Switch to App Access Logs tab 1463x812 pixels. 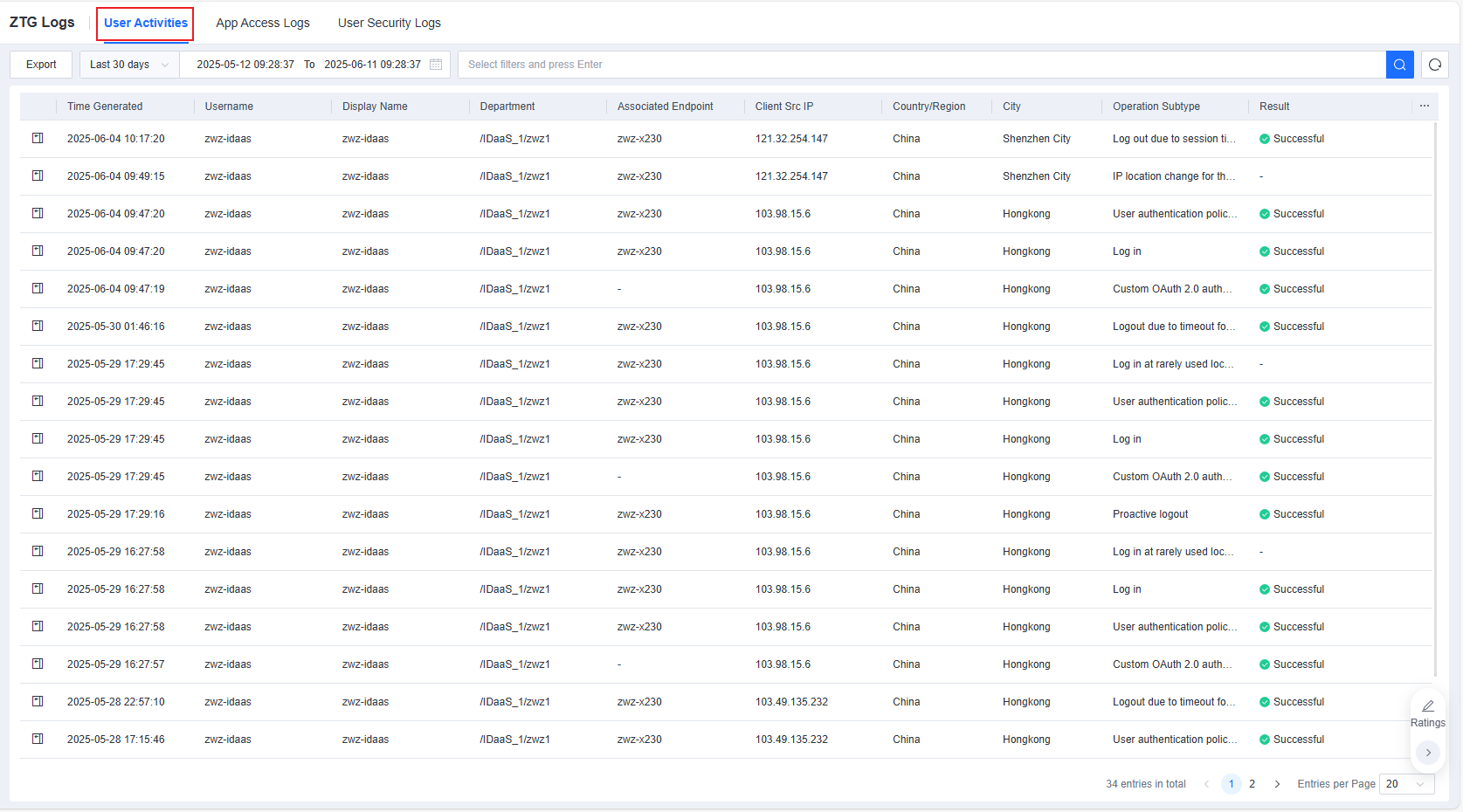coord(263,23)
